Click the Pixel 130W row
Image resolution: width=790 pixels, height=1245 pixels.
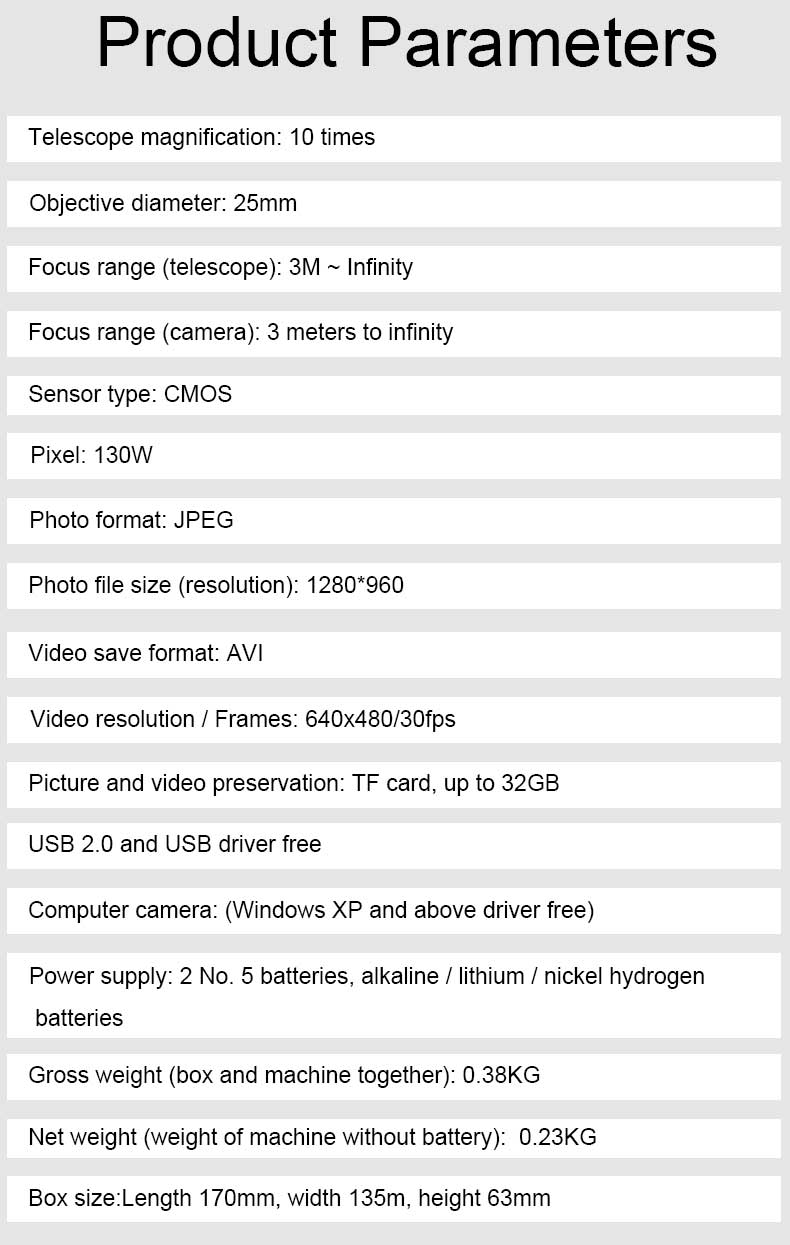[394, 457]
